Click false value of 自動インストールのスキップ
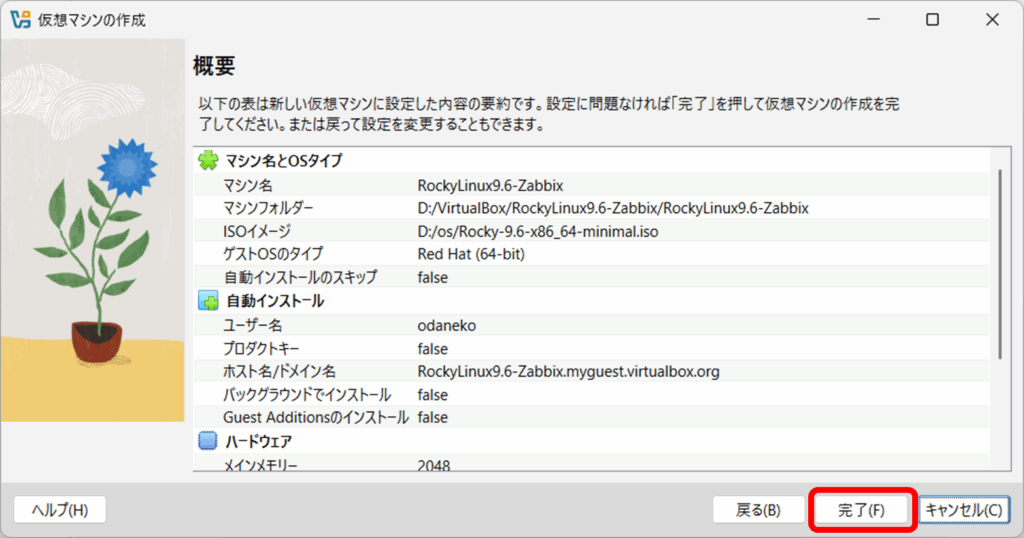 pos(433,277)
